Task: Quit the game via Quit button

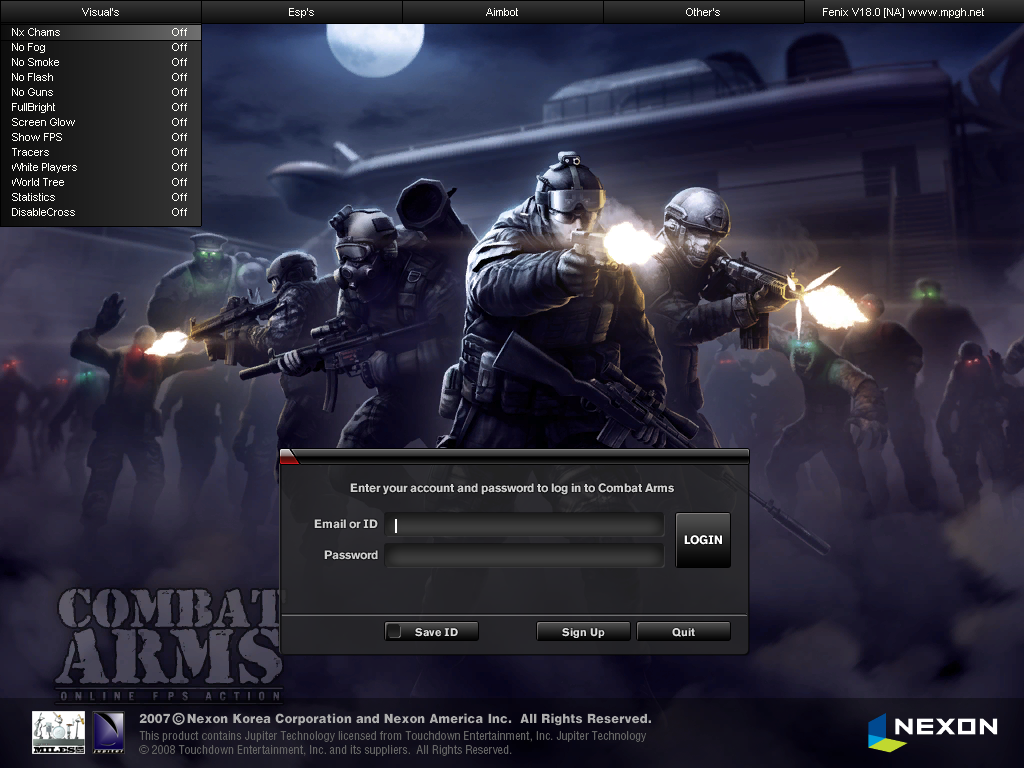Action: [683, 632]
